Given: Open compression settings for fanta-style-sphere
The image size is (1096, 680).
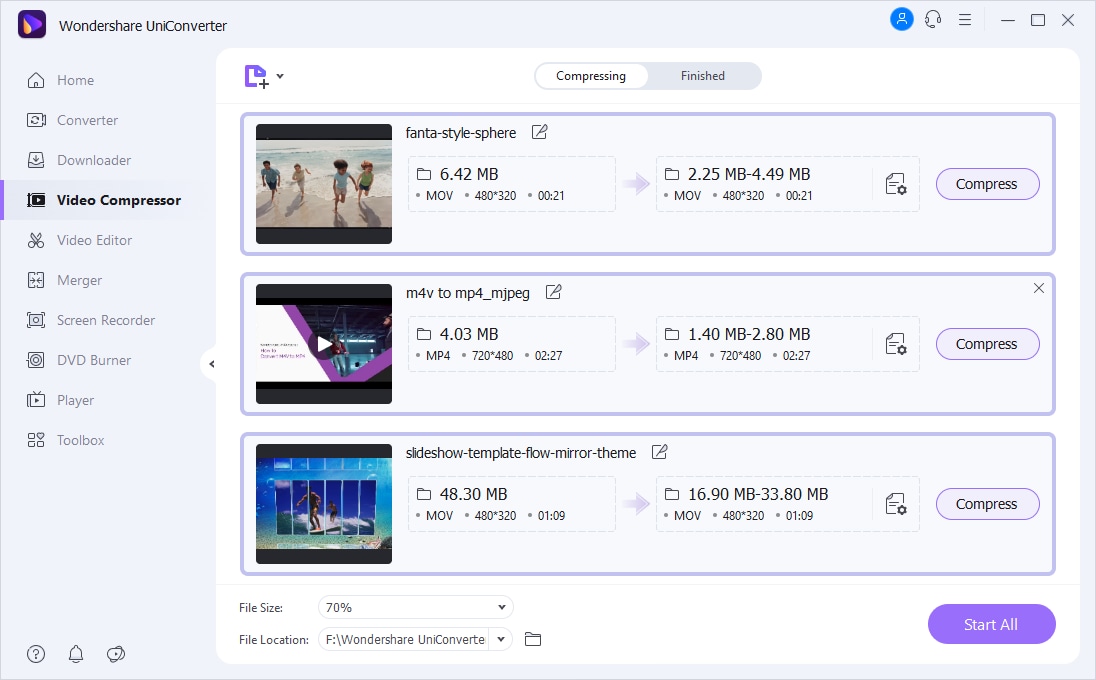Looking at the screenshot, I should (x=895, y=184).
